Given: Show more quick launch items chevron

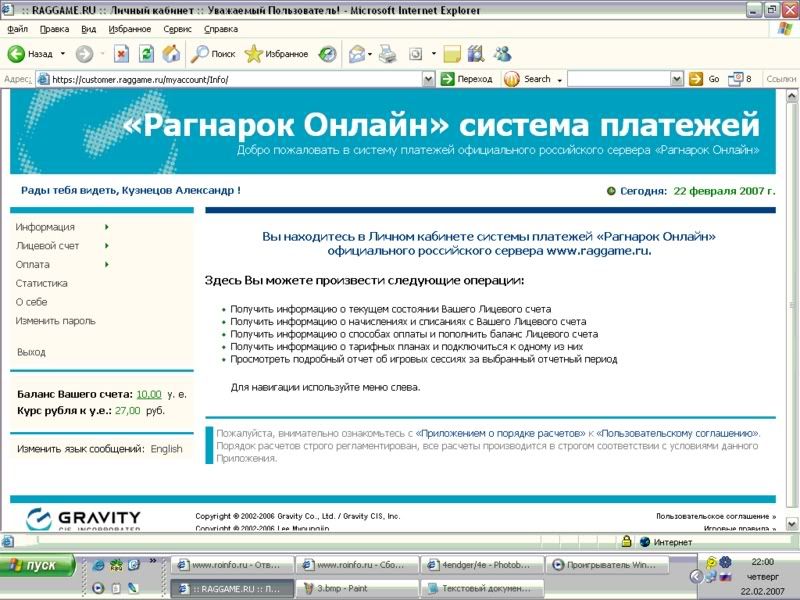Looking at the screenshot, I should 153,561.
